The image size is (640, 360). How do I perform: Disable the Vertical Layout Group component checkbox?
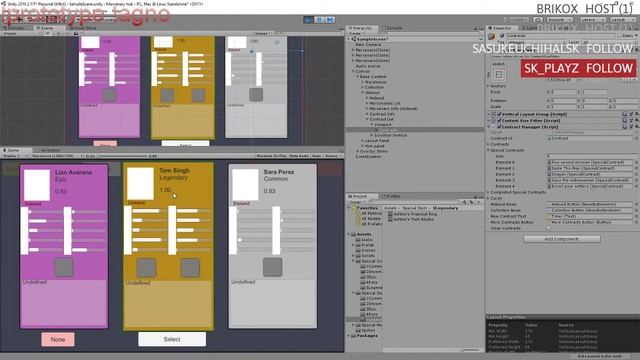click(x=499, y=114)
